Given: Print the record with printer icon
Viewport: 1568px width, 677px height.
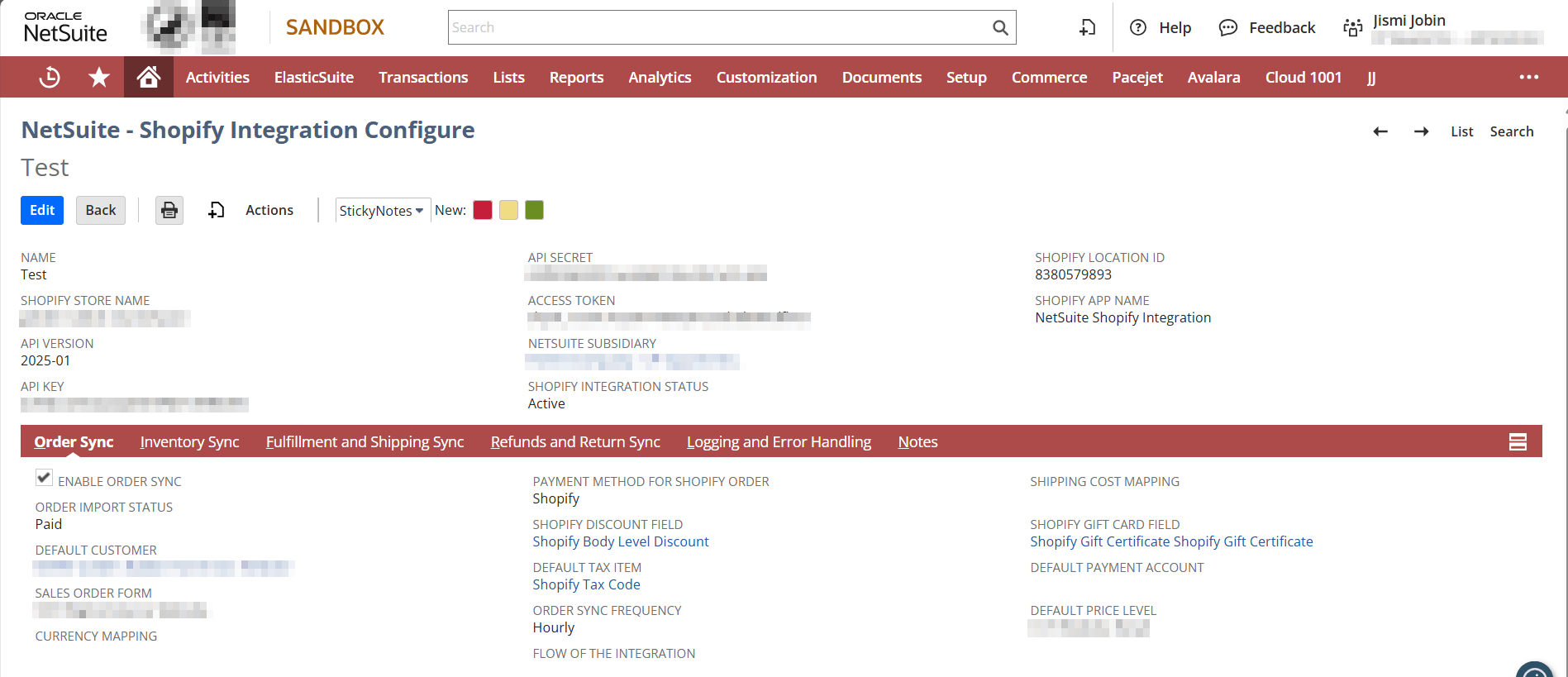Looking at the screenshot, I should pyautogui.click(x=169, y=210).
